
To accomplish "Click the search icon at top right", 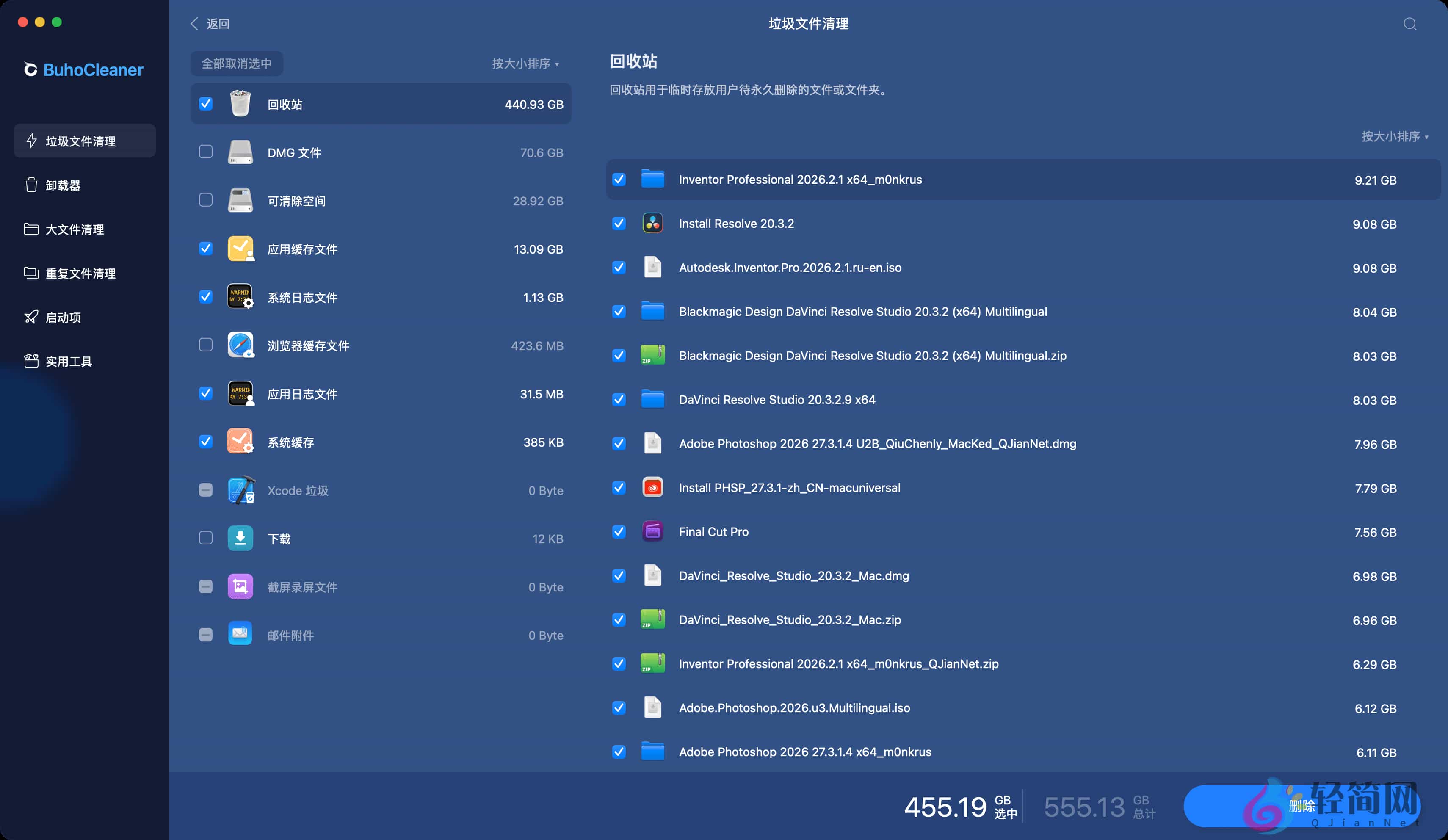I will [1409, 24].
